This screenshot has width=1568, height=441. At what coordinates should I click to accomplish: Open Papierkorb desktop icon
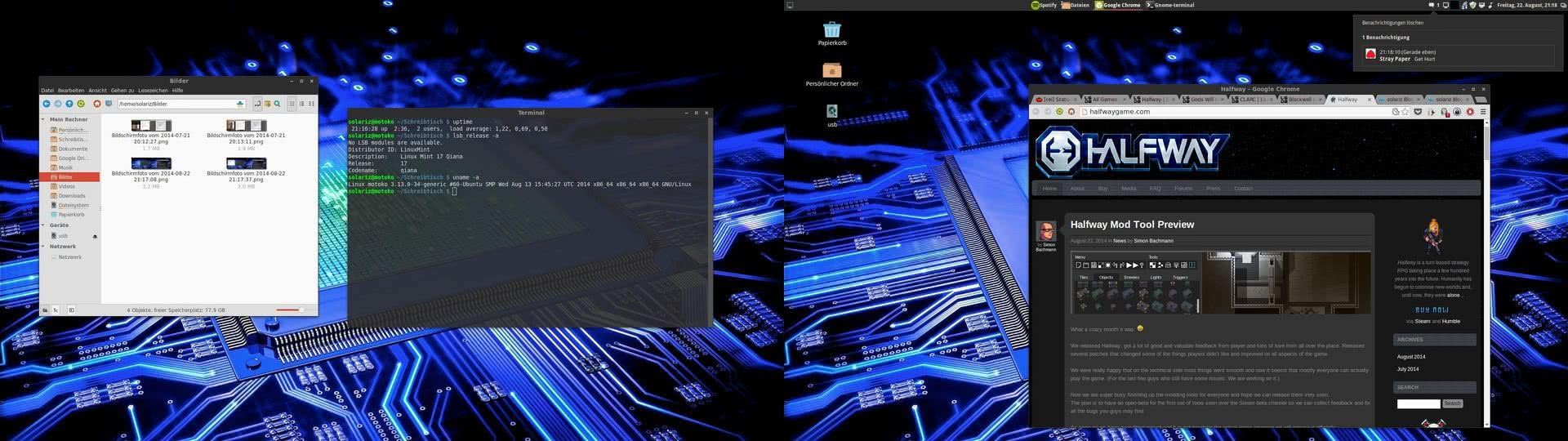832,33
